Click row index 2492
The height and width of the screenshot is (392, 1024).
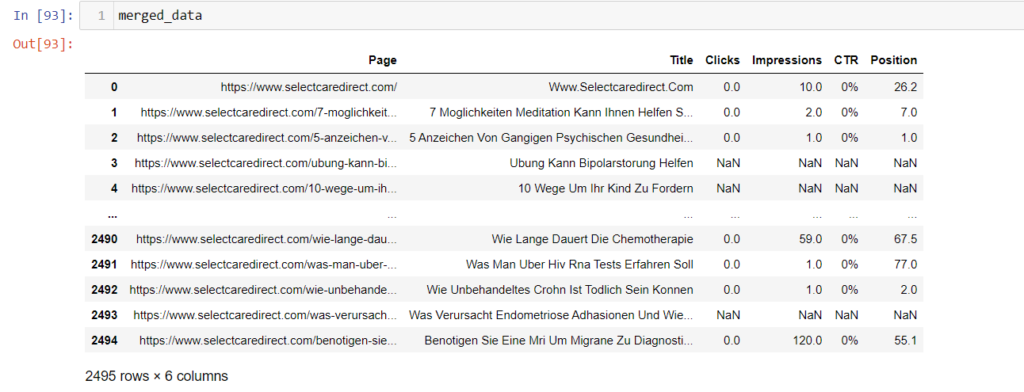tap(104, 289)
